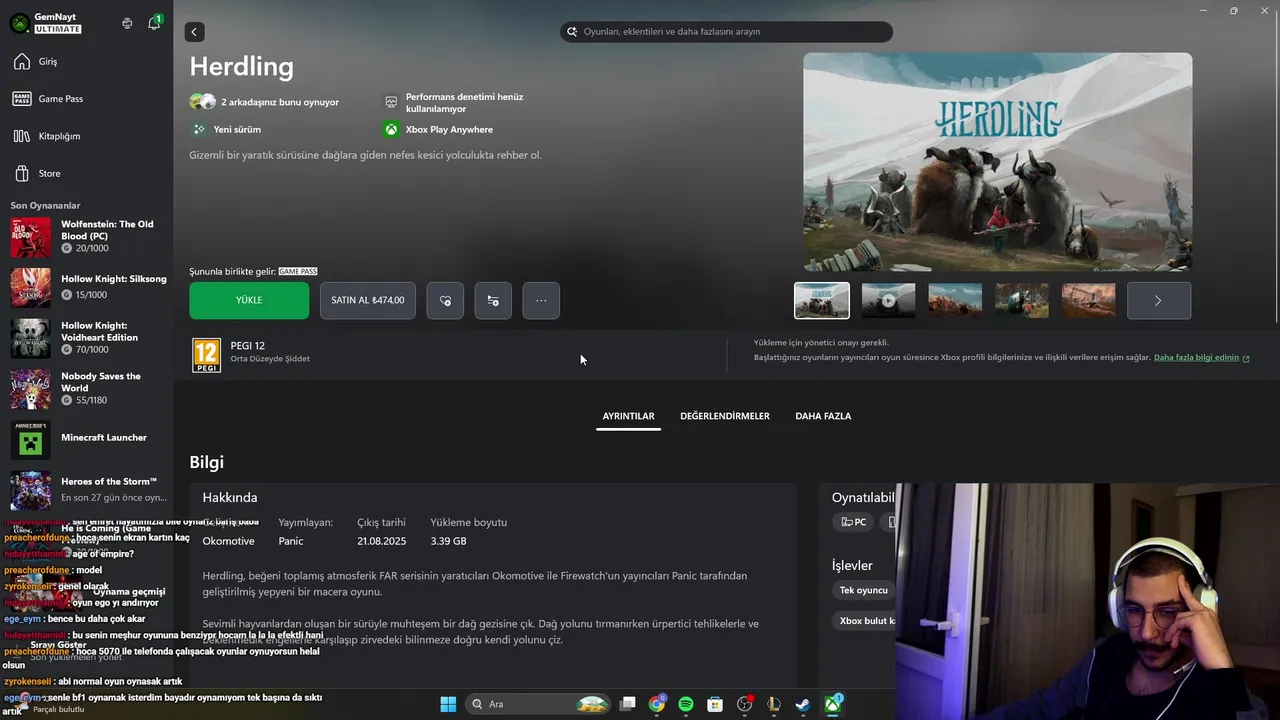Click the PEGI 12 rating badge
Screen dimensions: 1280x720
pyautogui.click(x=206, y=355)
